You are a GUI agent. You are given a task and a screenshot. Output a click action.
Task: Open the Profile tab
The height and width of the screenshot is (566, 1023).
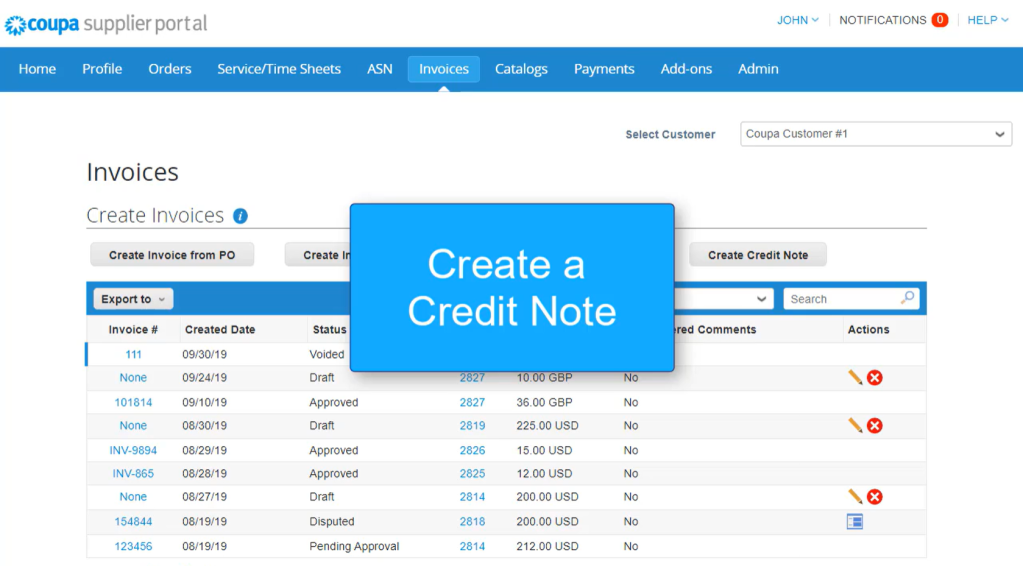coord(102,68)
